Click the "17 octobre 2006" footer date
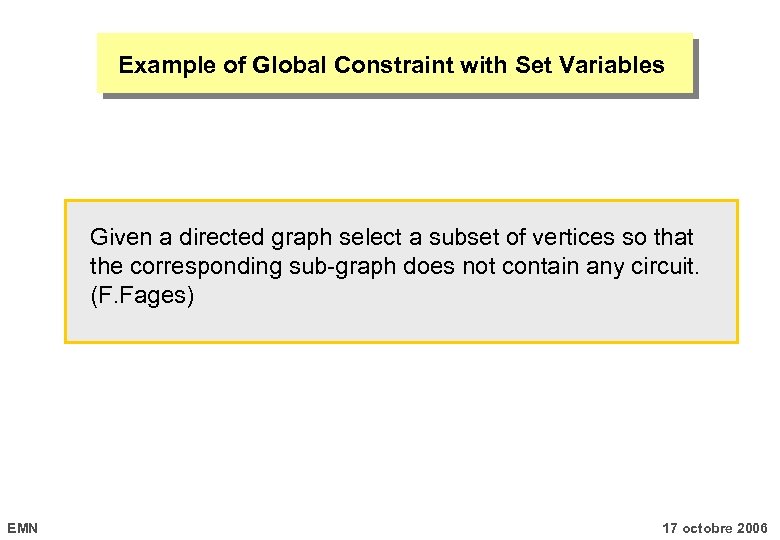 tap(715, 527)
